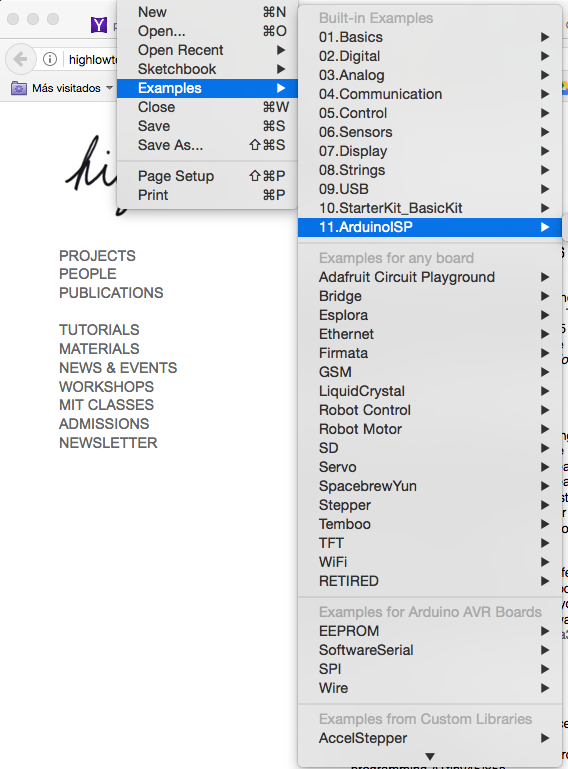Open Adafruit Circuit Playground examples

click(430, 277)
